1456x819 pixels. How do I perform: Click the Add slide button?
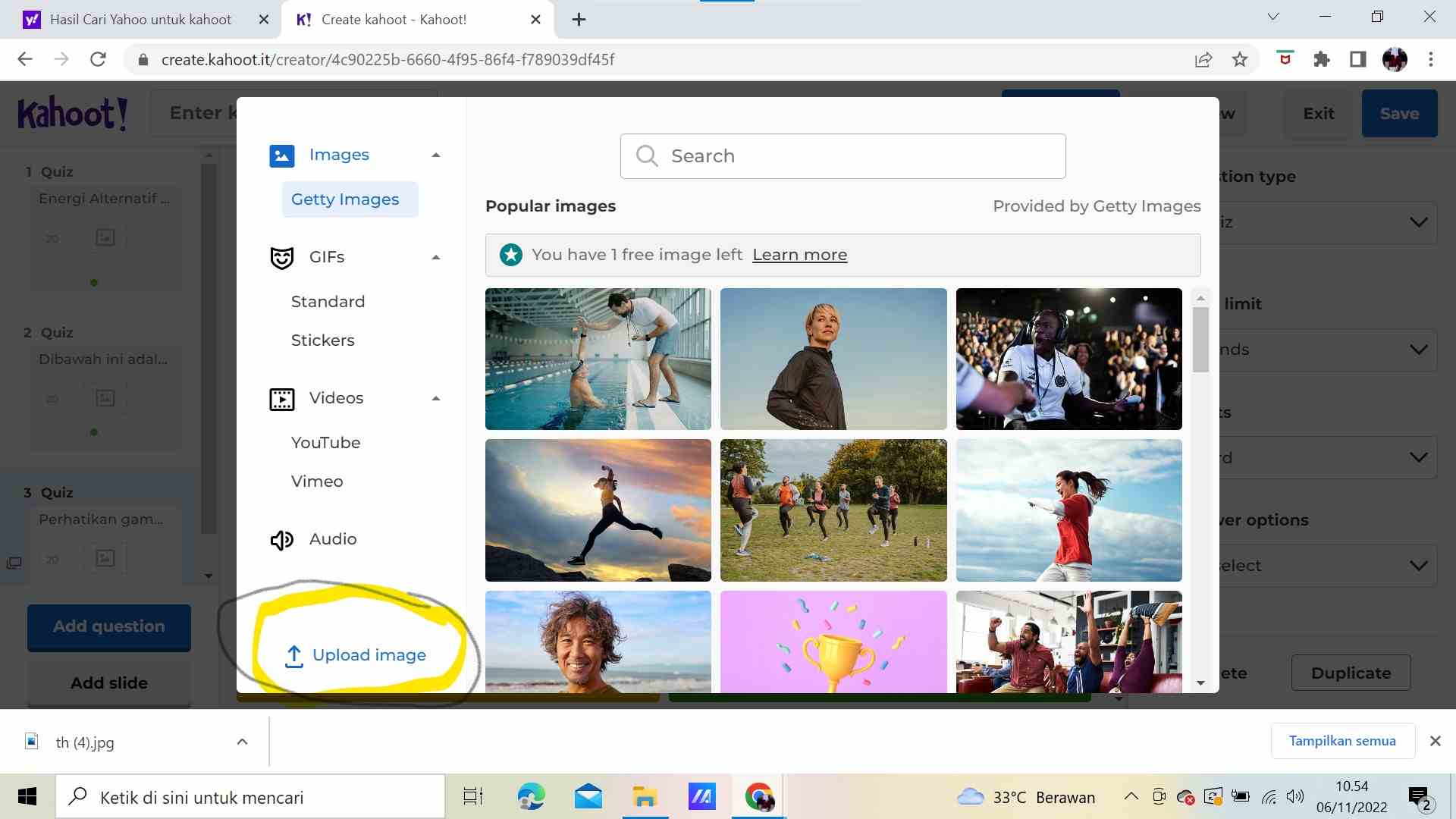pyautogui.click(x=109, y=683)
